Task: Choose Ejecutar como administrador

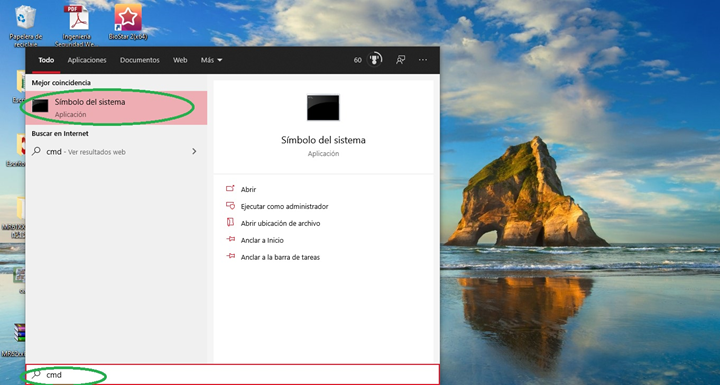Action: [285, 206]
